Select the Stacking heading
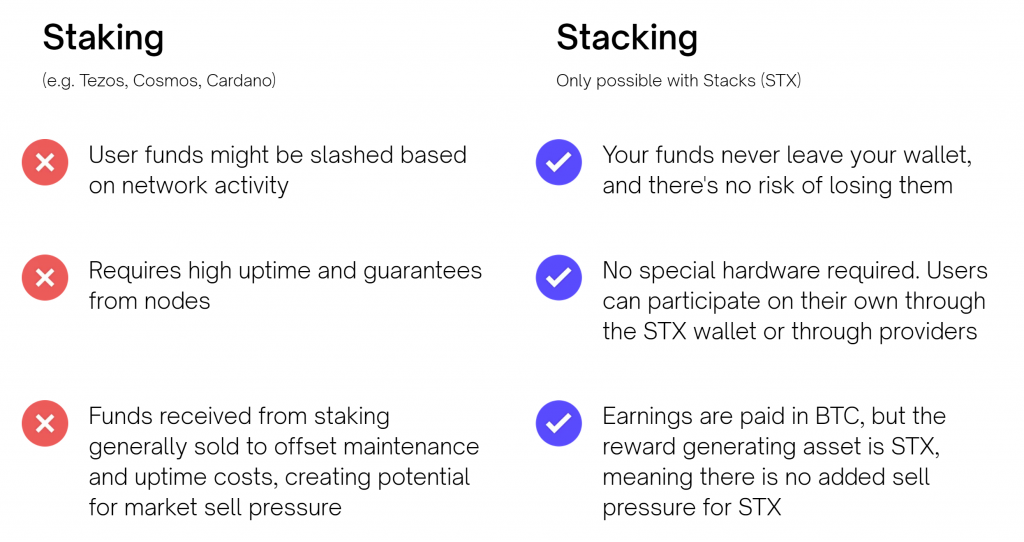The height and width of the screenshot is (542, 1024). [x=627, y=38]
